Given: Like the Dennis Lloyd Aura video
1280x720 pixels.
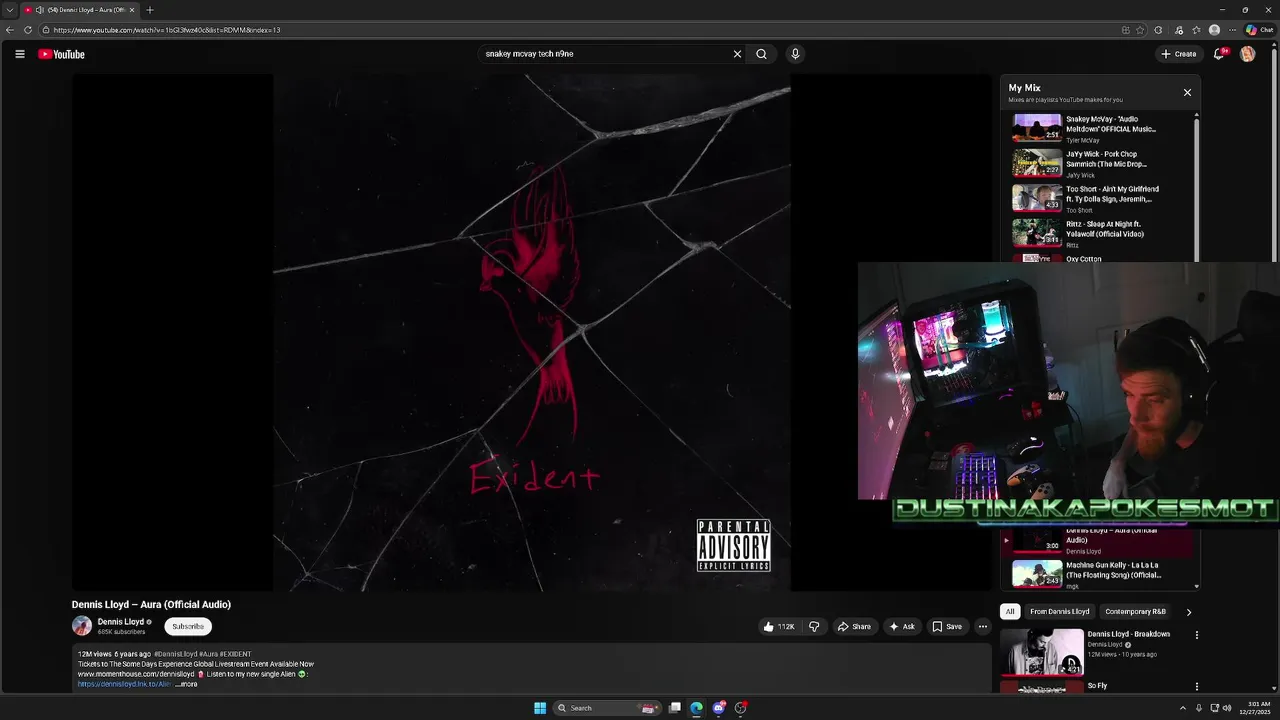Looking at the screenshot, I should (779, 627).
